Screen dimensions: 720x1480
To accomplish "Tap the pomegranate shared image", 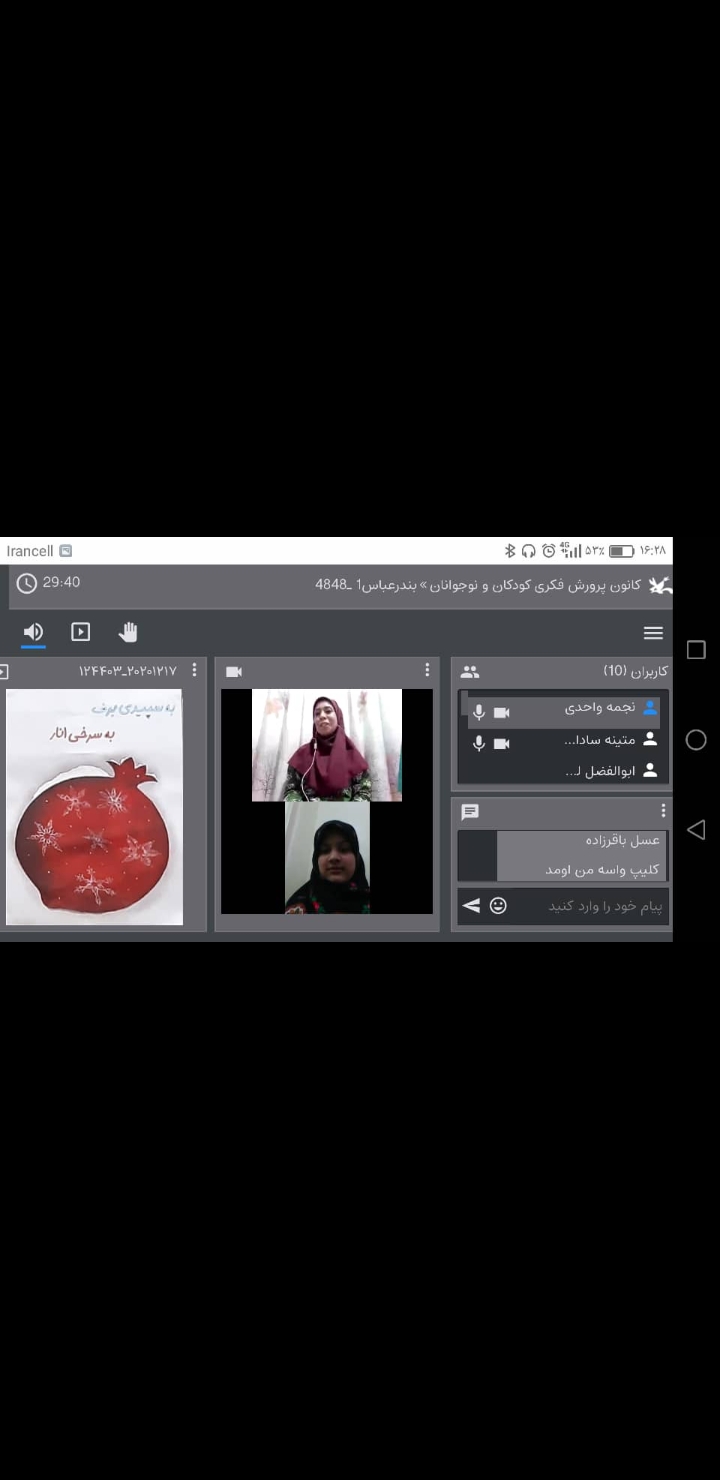I will (x=94, y=807).
